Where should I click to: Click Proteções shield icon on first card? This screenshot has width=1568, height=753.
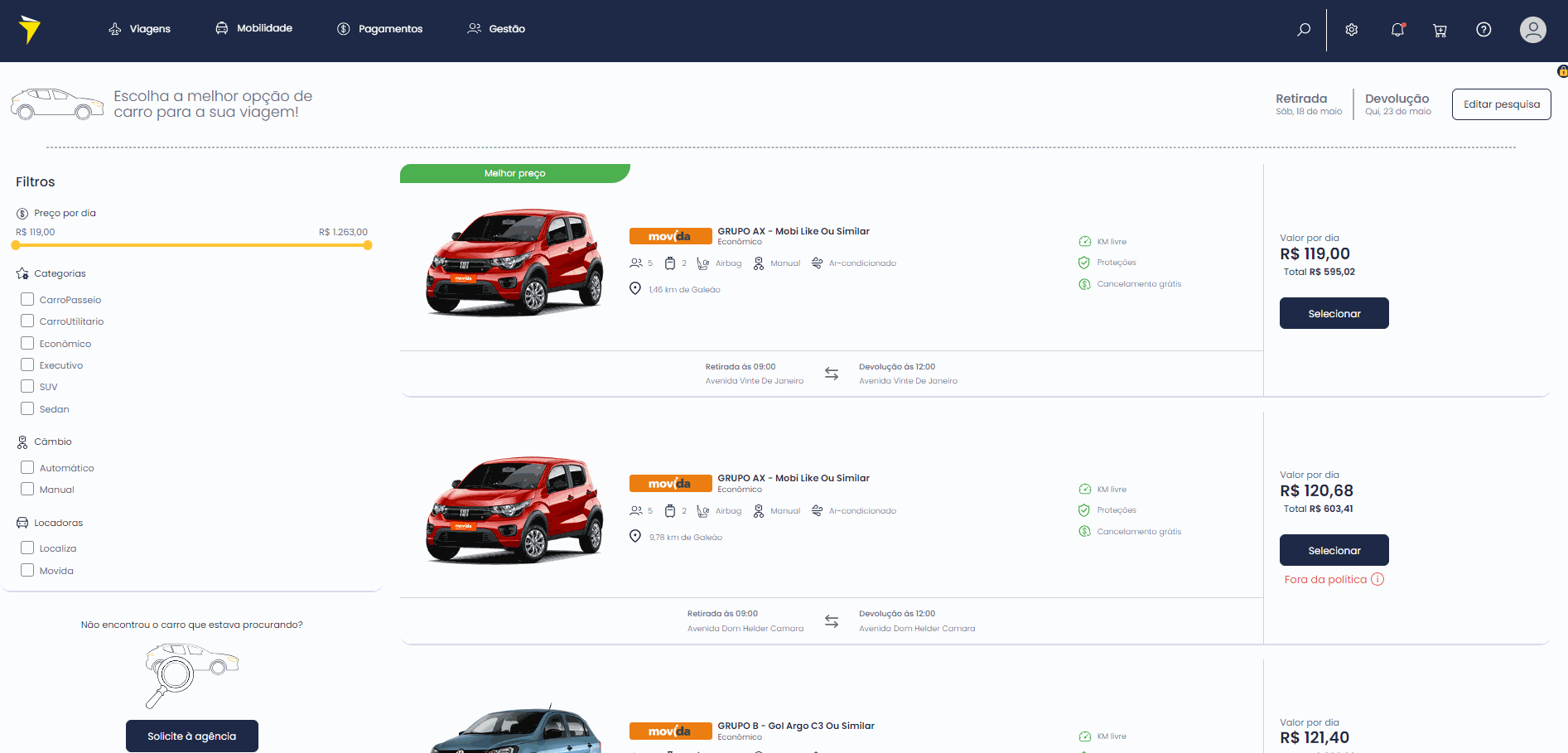tap(1084, 263)
